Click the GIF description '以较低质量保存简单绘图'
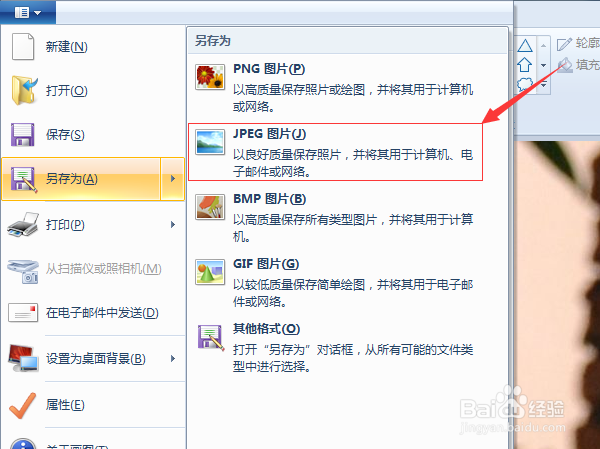600x449 pixels. pyautogui.click(x=299, y=285)
